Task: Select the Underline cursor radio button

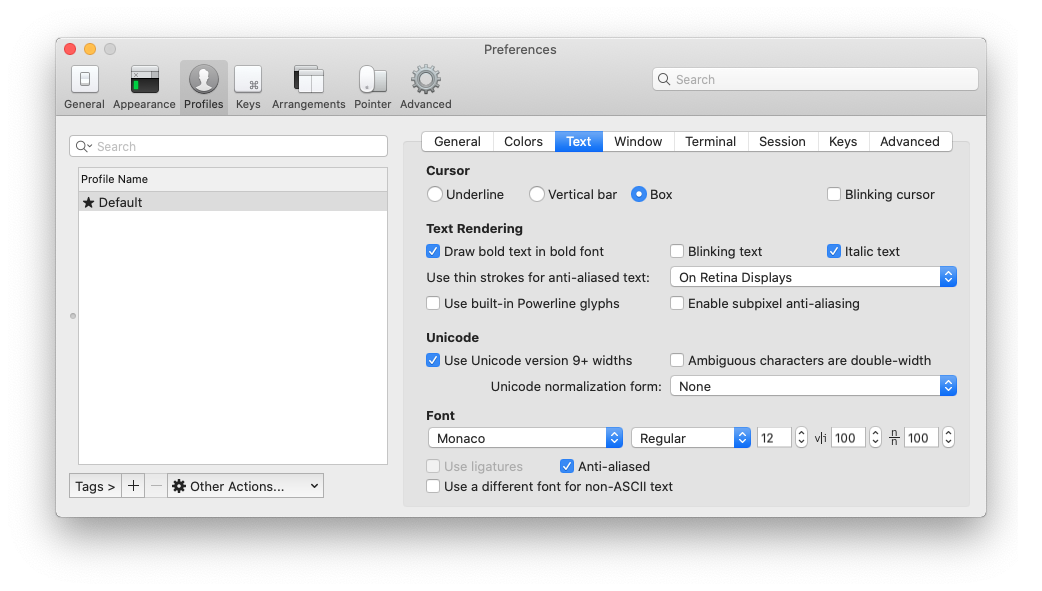Action: coord(433,194)
